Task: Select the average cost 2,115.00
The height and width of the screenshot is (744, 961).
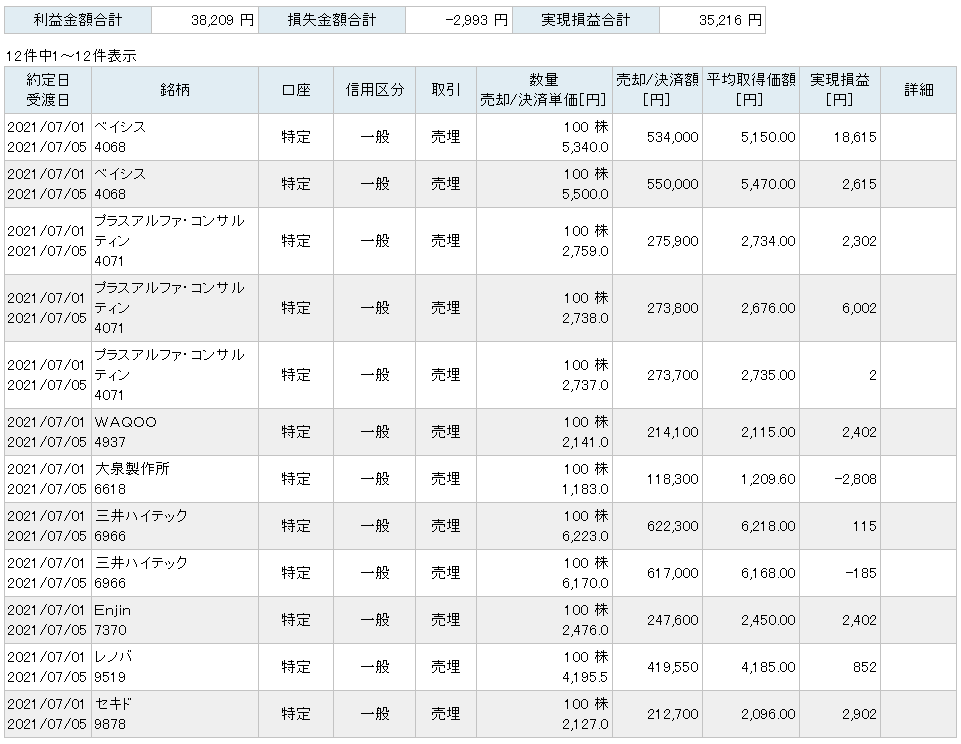Action: point(768,432)
